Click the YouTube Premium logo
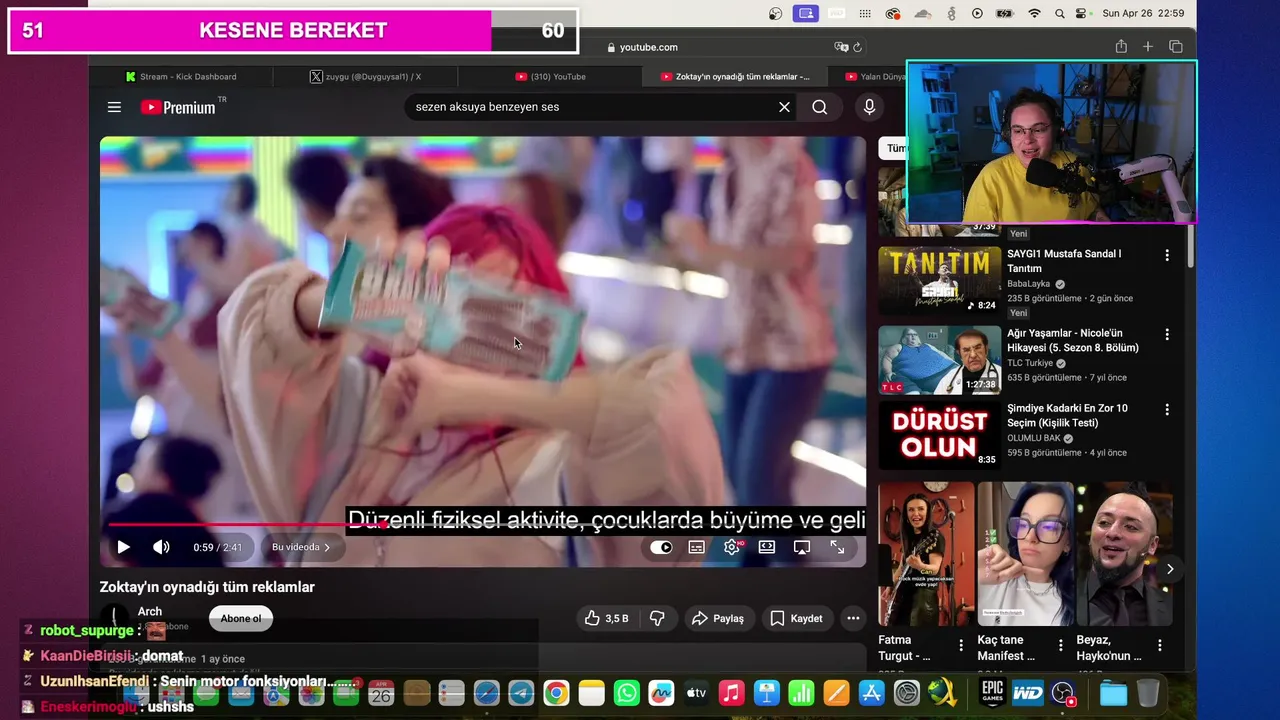Viewport: 1280px width, 720px height. click(178, 107)
